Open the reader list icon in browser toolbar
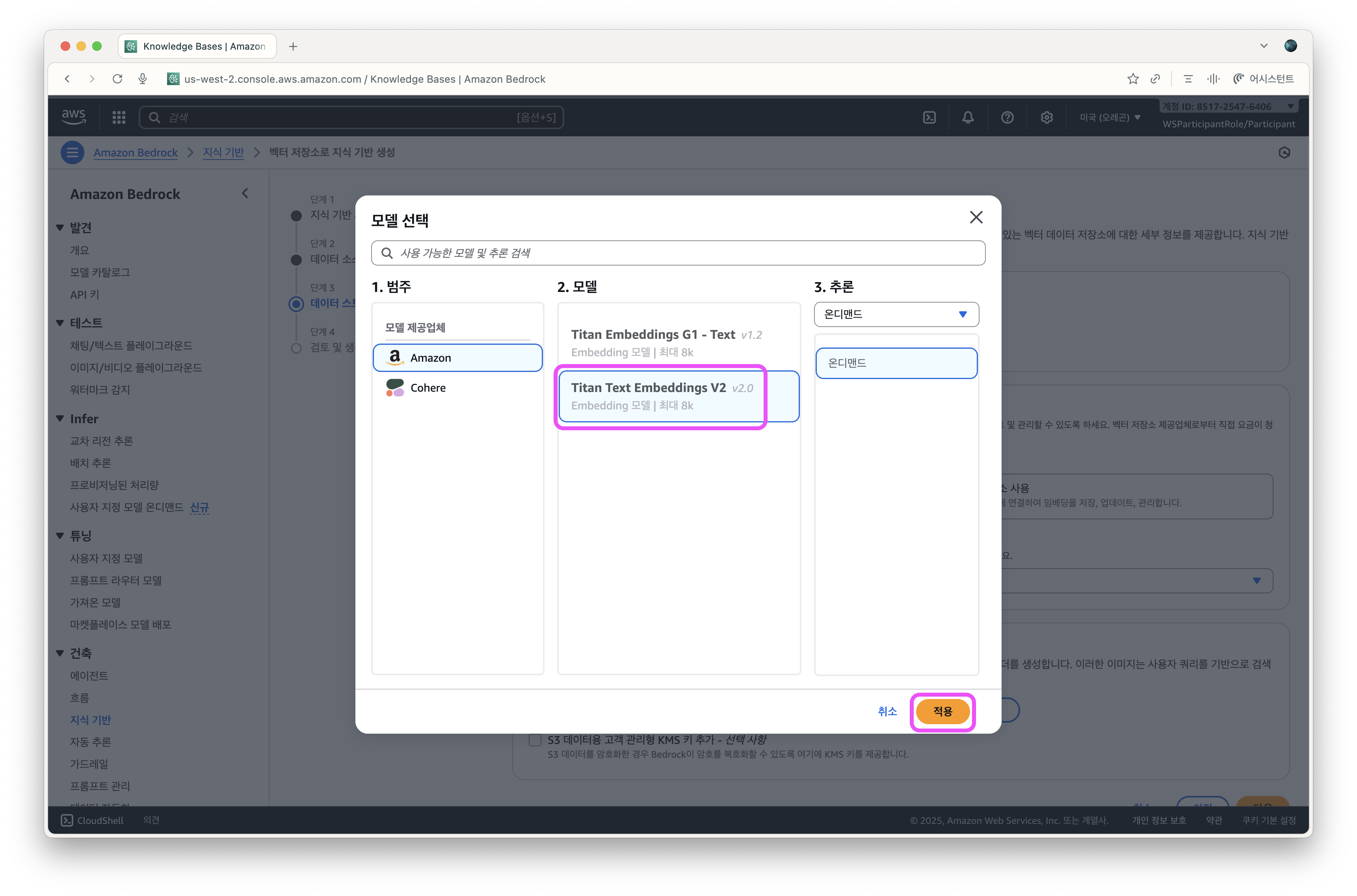The height and width of the screenshot is (896, 1357). coord(1188,79)
